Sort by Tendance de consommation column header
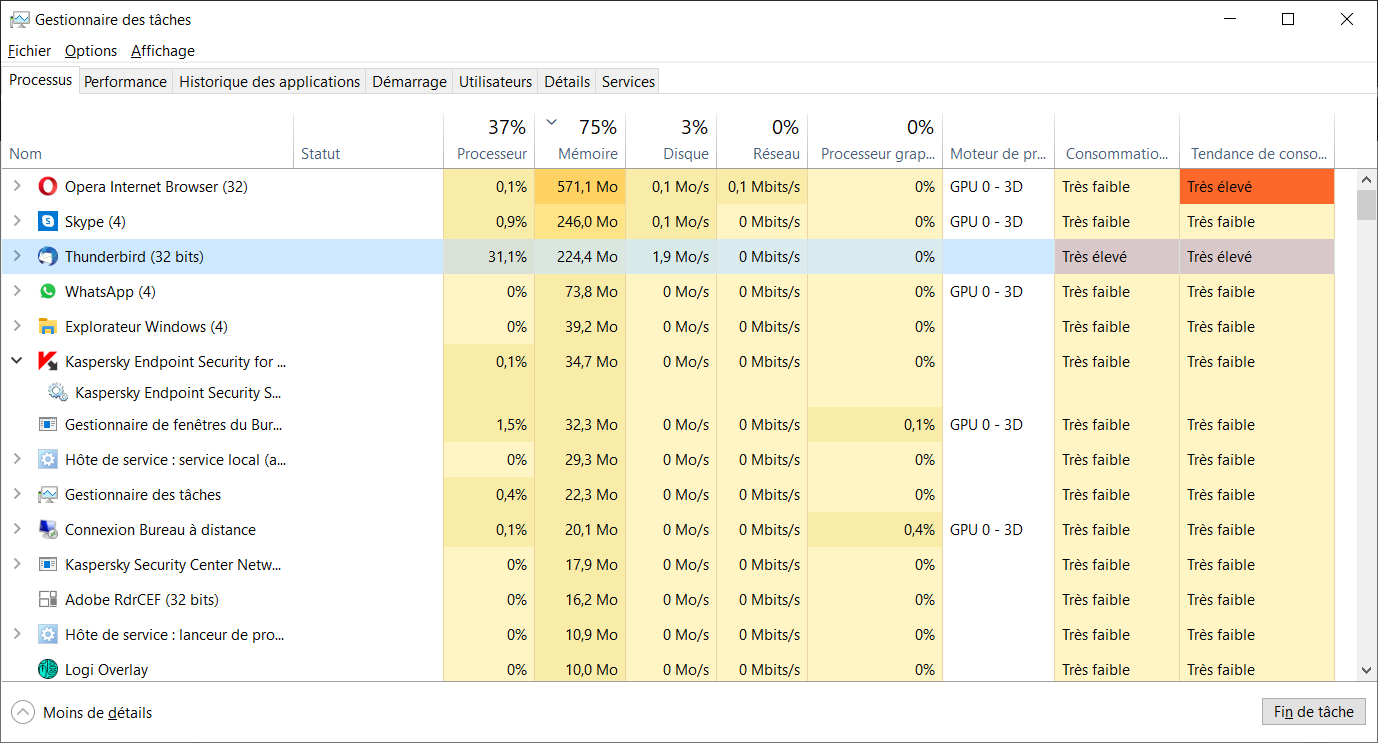Screen dimensions: 1378x743 coord(1257,141)
